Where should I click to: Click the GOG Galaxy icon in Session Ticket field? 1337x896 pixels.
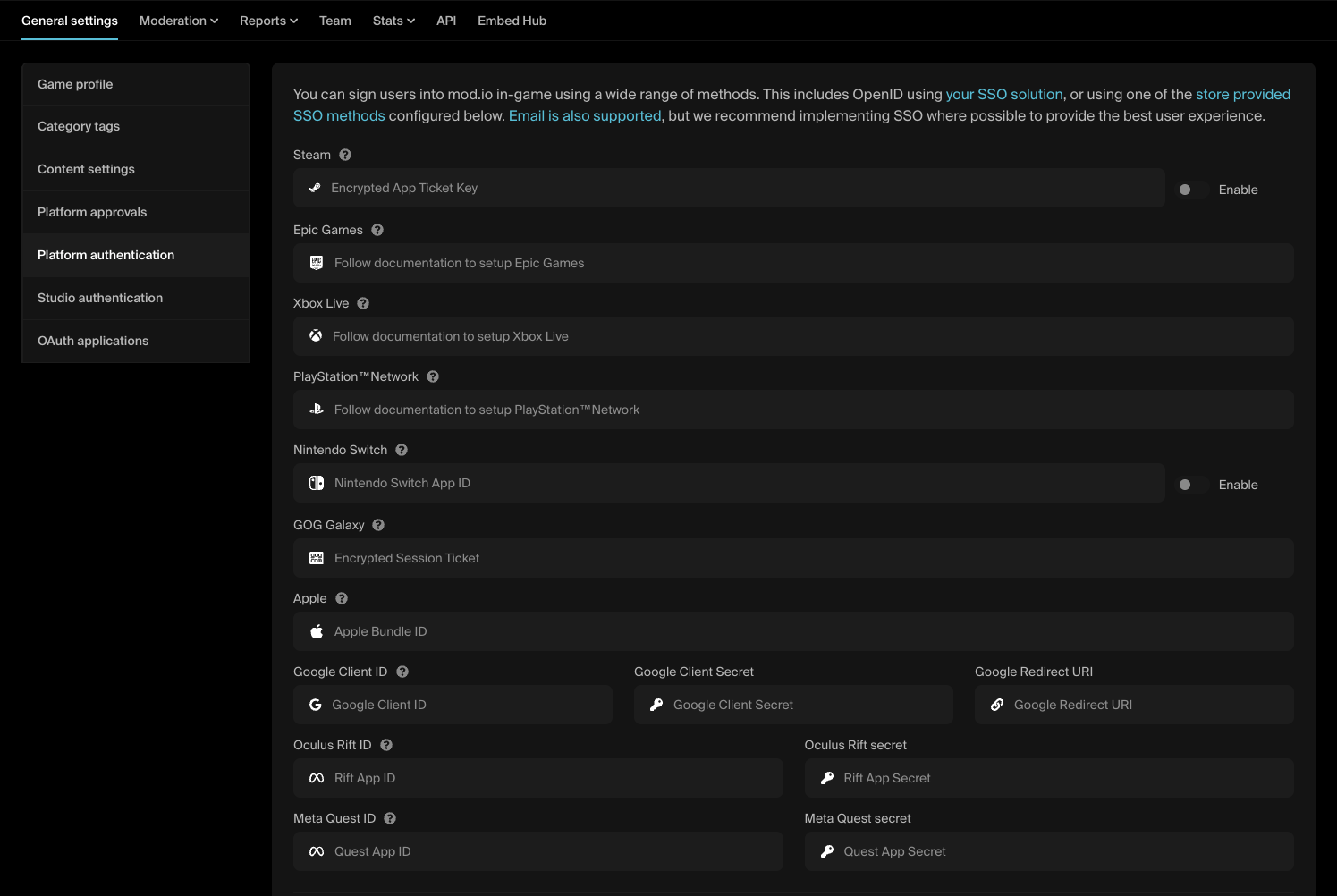point(316,557)
